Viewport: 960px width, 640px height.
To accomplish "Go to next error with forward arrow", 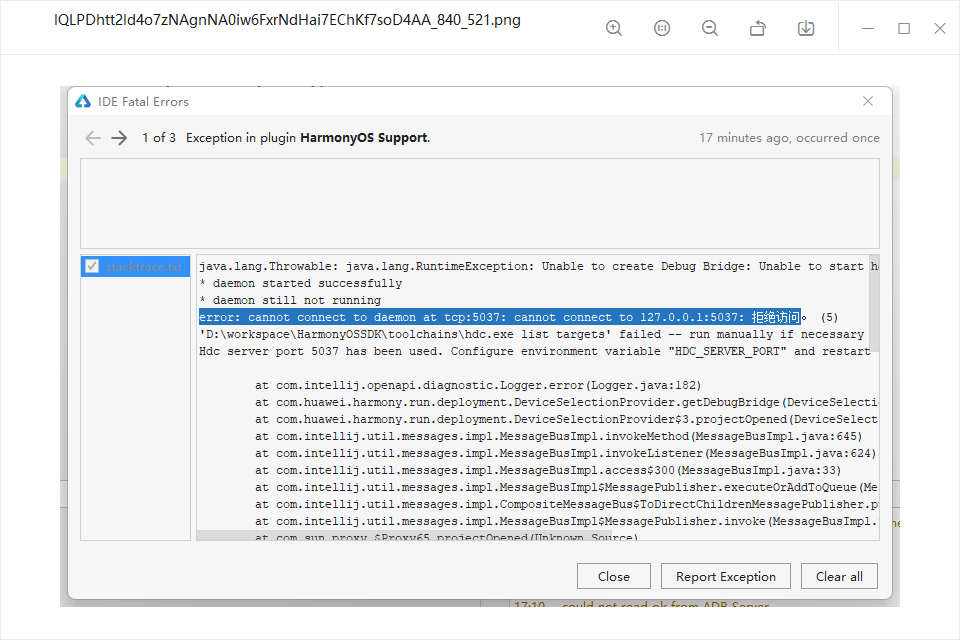I will pyautogui.click(x=119, y=138).
